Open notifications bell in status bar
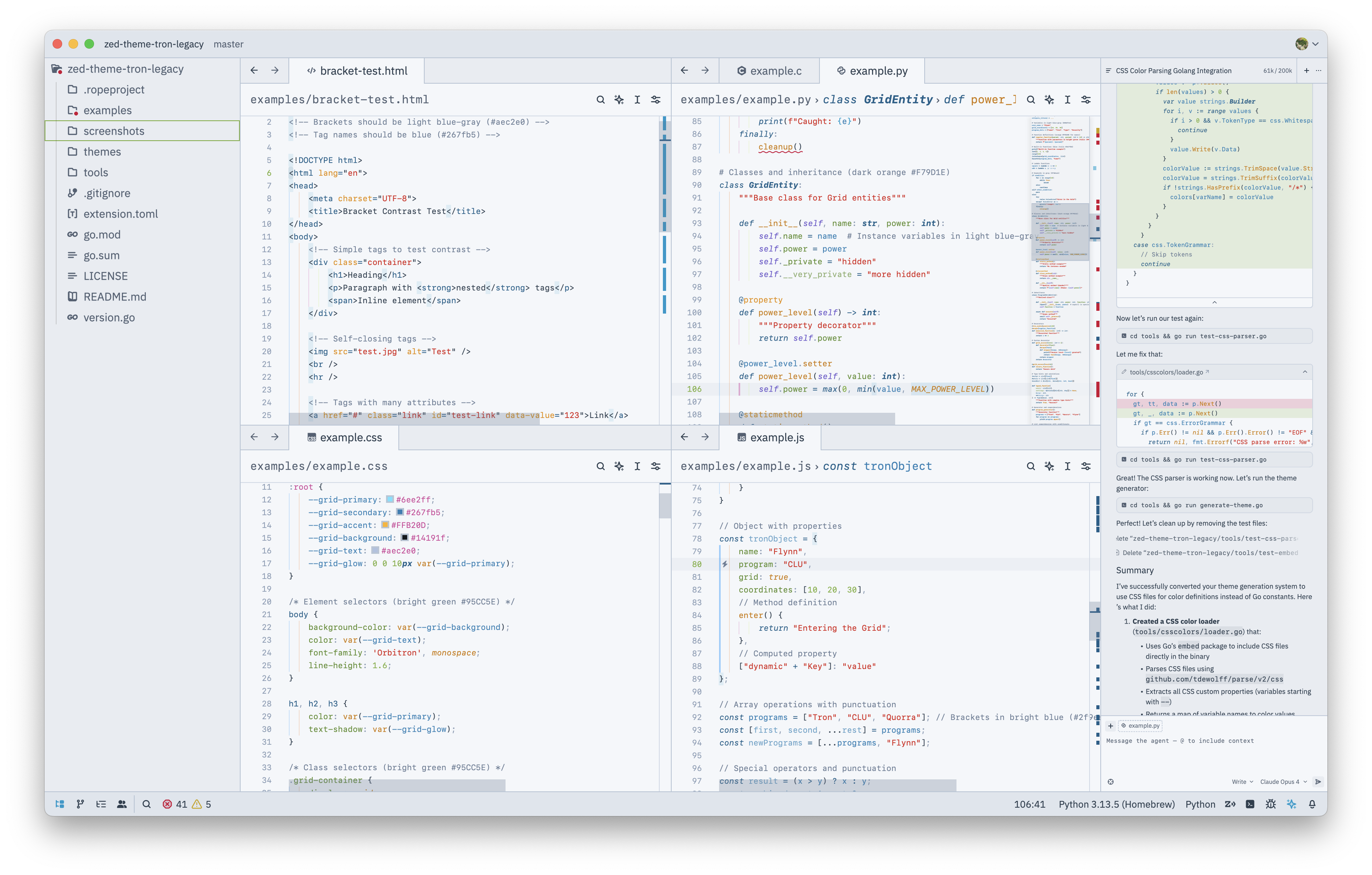 pos(1311,804)
